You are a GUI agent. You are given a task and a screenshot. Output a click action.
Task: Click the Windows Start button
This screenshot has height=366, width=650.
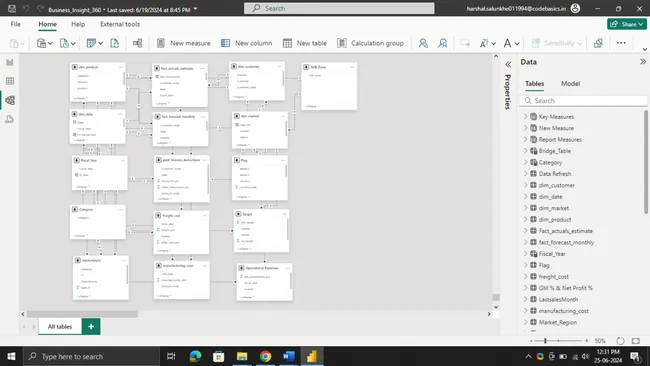11,356
